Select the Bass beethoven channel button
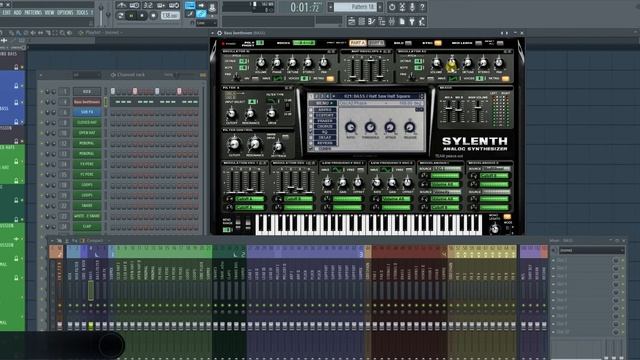Screen dimensions: 640x360 click(87, 102)
